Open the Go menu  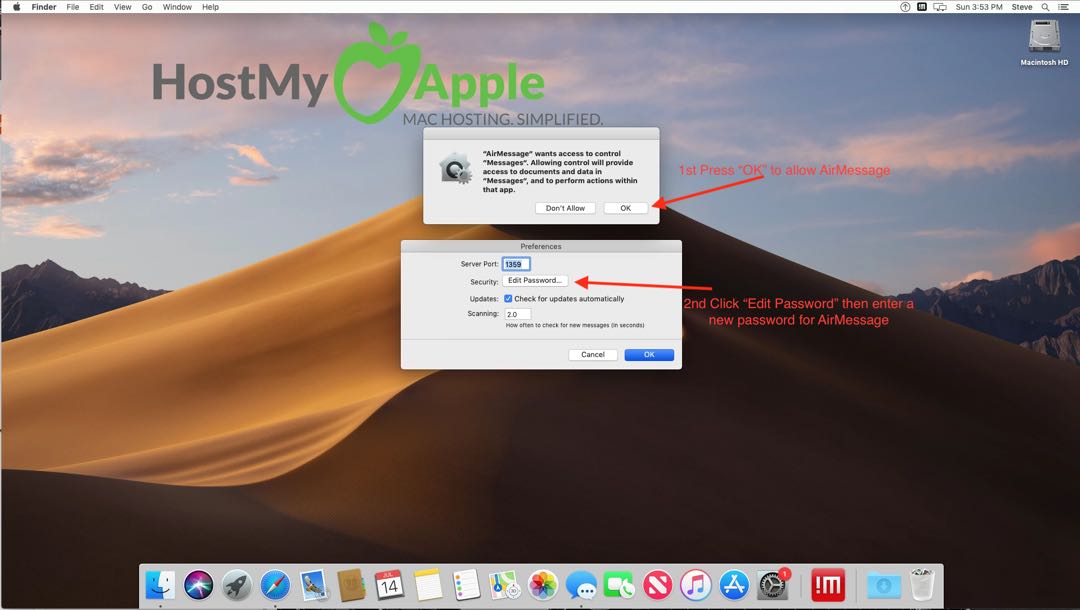[147, 7]
